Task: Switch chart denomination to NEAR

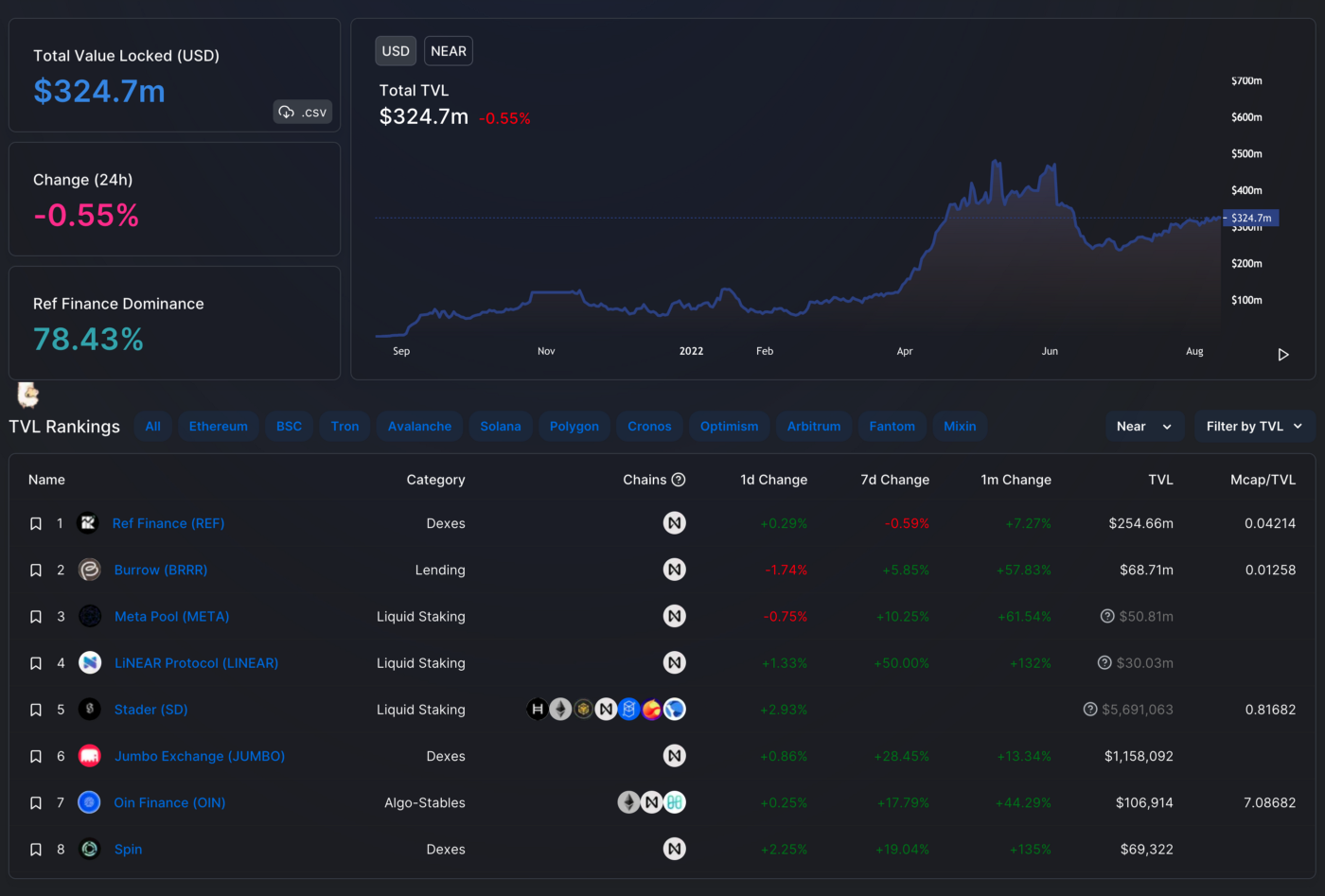Action: coord(449,51)
